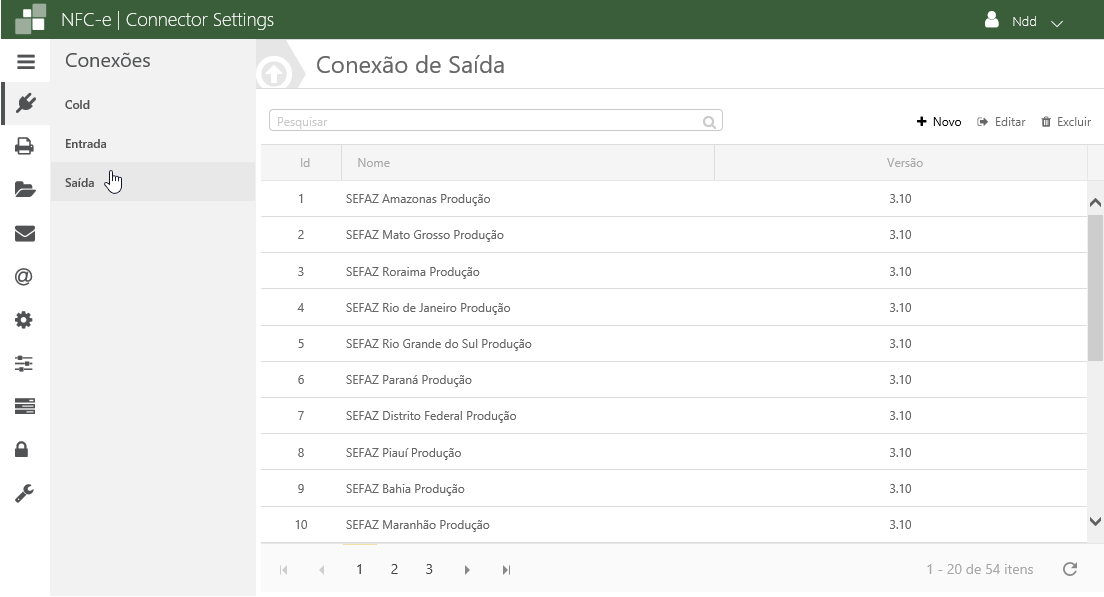Open the gear settings icon in sidebar
1104x597 pixels.
click(25, 321)
